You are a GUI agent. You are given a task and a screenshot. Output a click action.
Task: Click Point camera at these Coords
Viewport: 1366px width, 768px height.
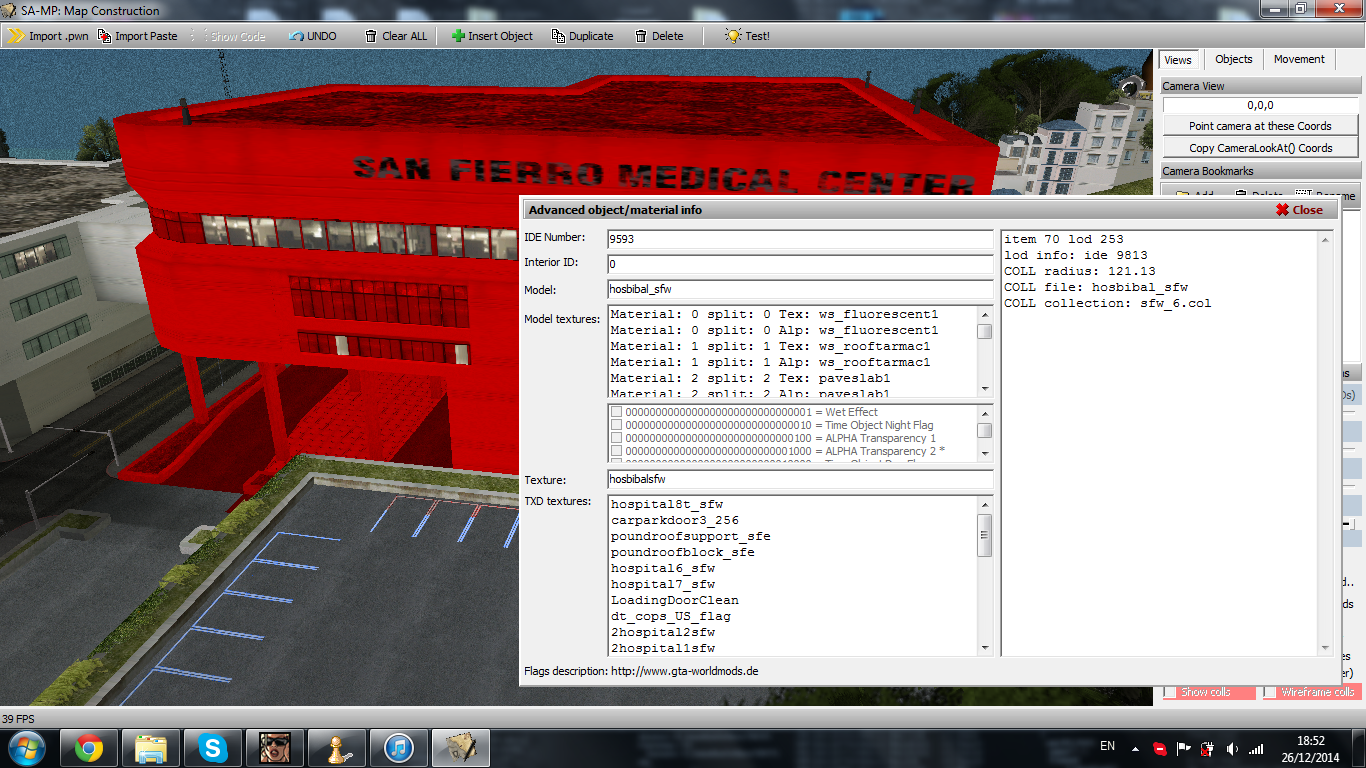point(1260,126)
